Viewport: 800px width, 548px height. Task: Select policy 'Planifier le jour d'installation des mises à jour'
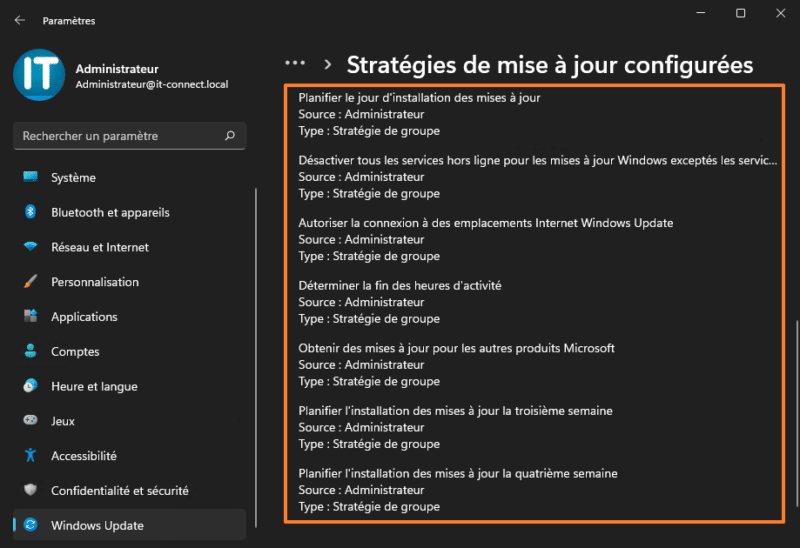click(419, 97)
